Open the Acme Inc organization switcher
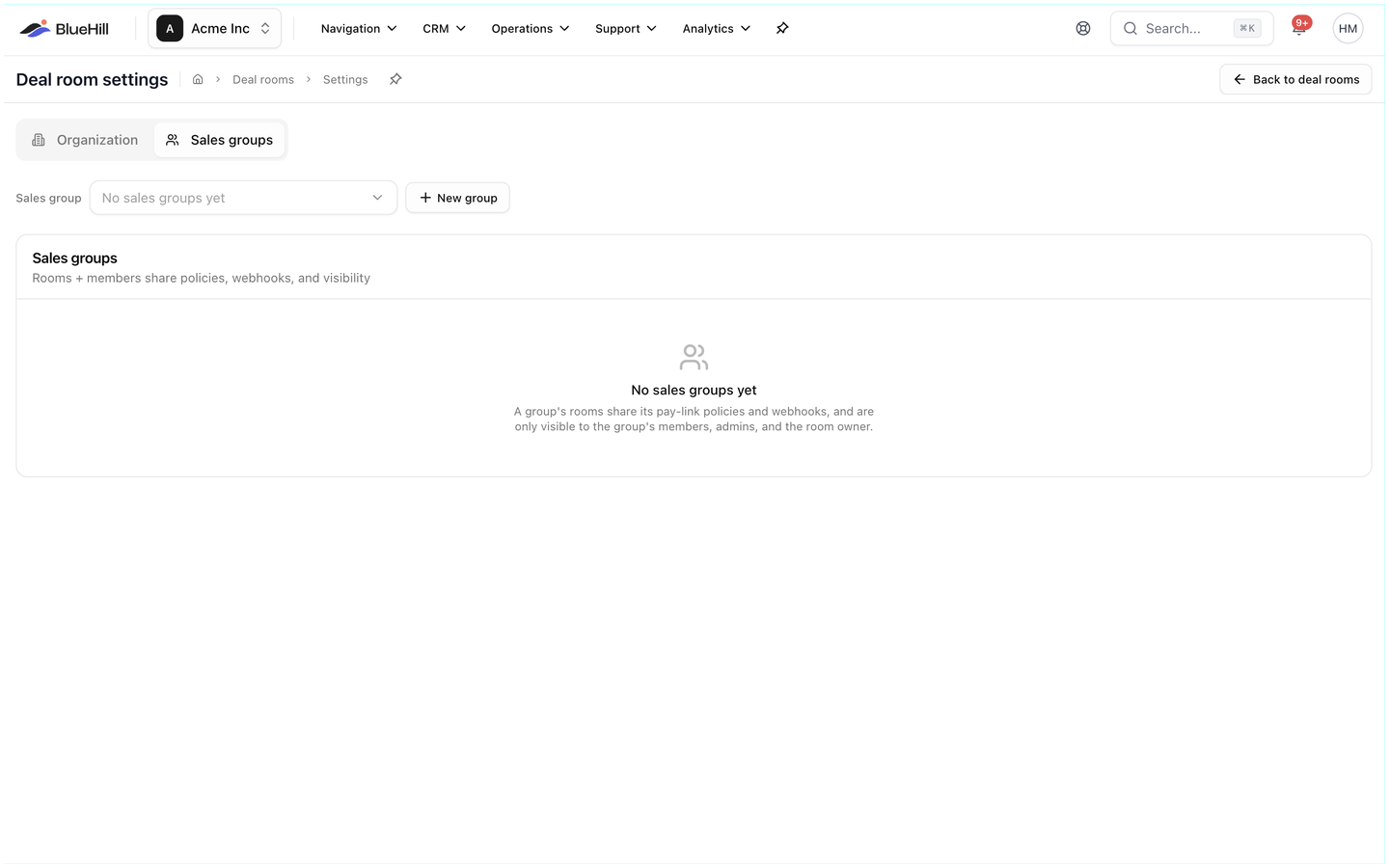The image size is (1389, 868). (x=214, y=29)
